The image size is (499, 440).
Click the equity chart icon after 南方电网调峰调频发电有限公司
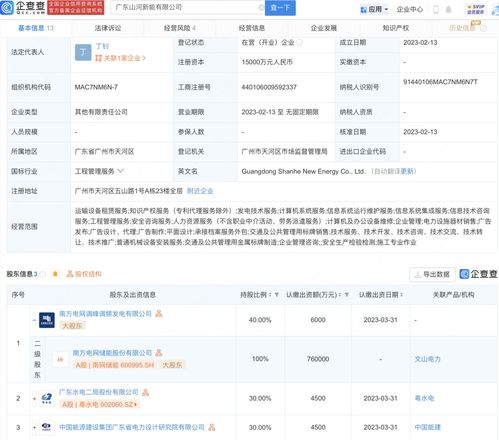[159, 314]
